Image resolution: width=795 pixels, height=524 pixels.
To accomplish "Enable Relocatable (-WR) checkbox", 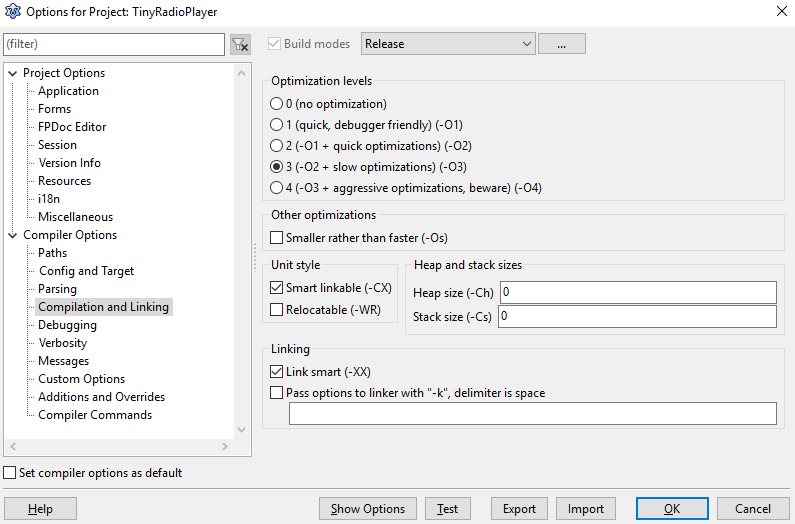I will click(276, 310).
